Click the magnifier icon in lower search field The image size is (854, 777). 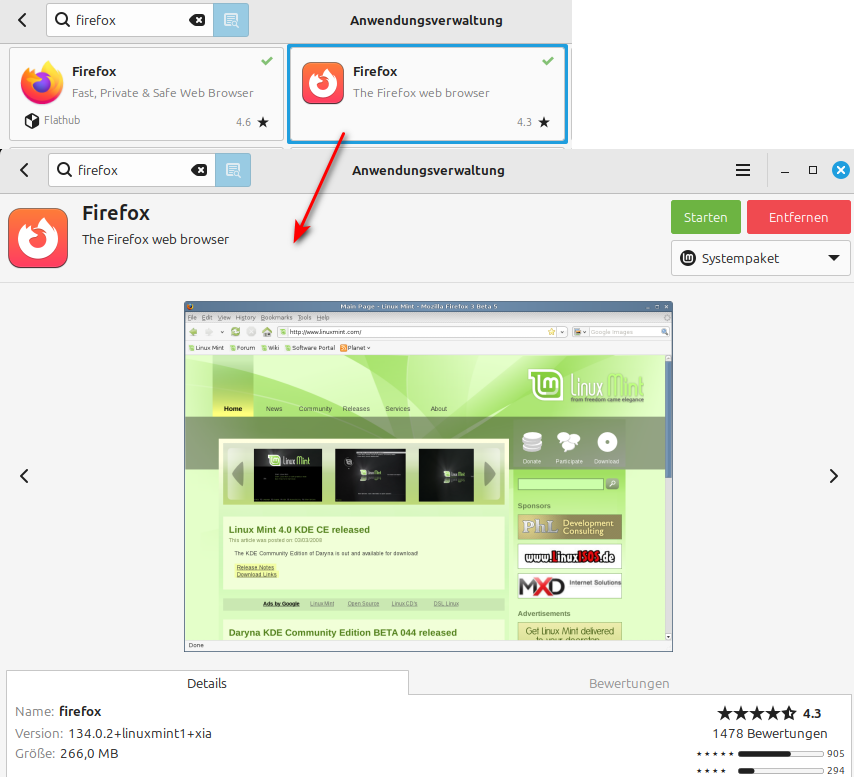[x=64, y=170]
